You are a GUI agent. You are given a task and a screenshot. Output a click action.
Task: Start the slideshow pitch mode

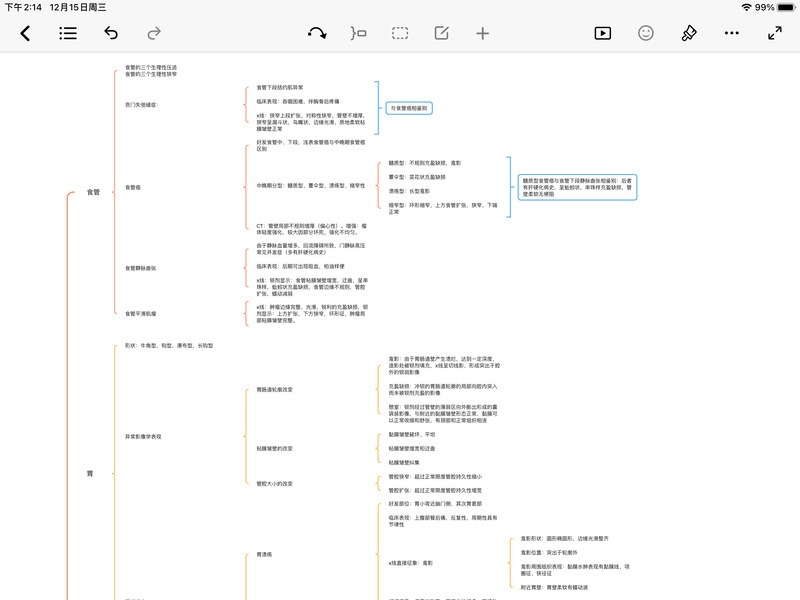[x=603, y=34]
